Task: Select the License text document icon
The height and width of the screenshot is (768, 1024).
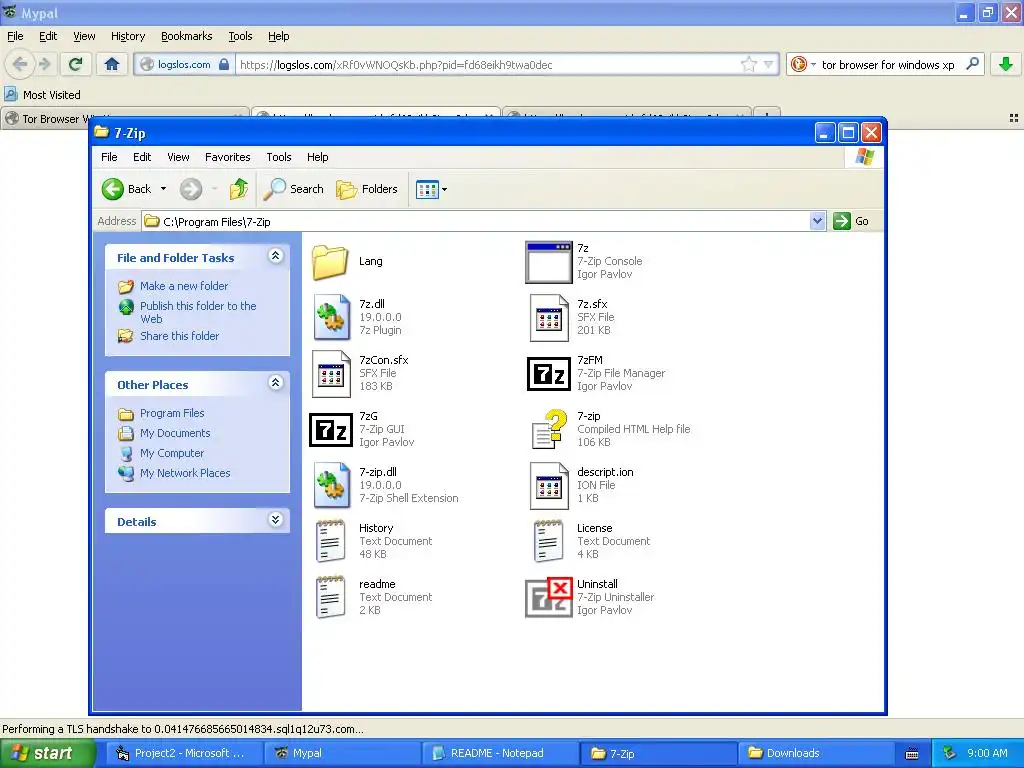Action: click(x=549, y=541)
